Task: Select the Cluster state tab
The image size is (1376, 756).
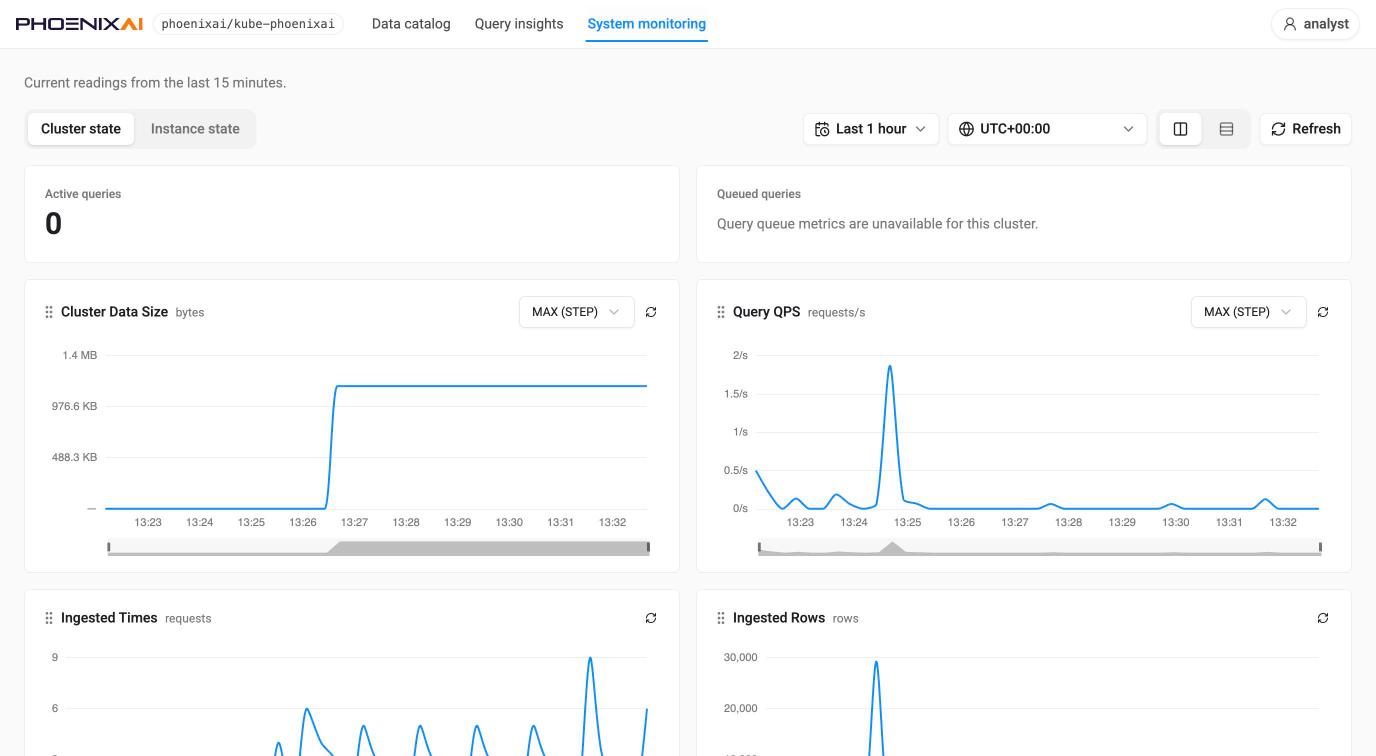Action: click(x=81, y=129)
